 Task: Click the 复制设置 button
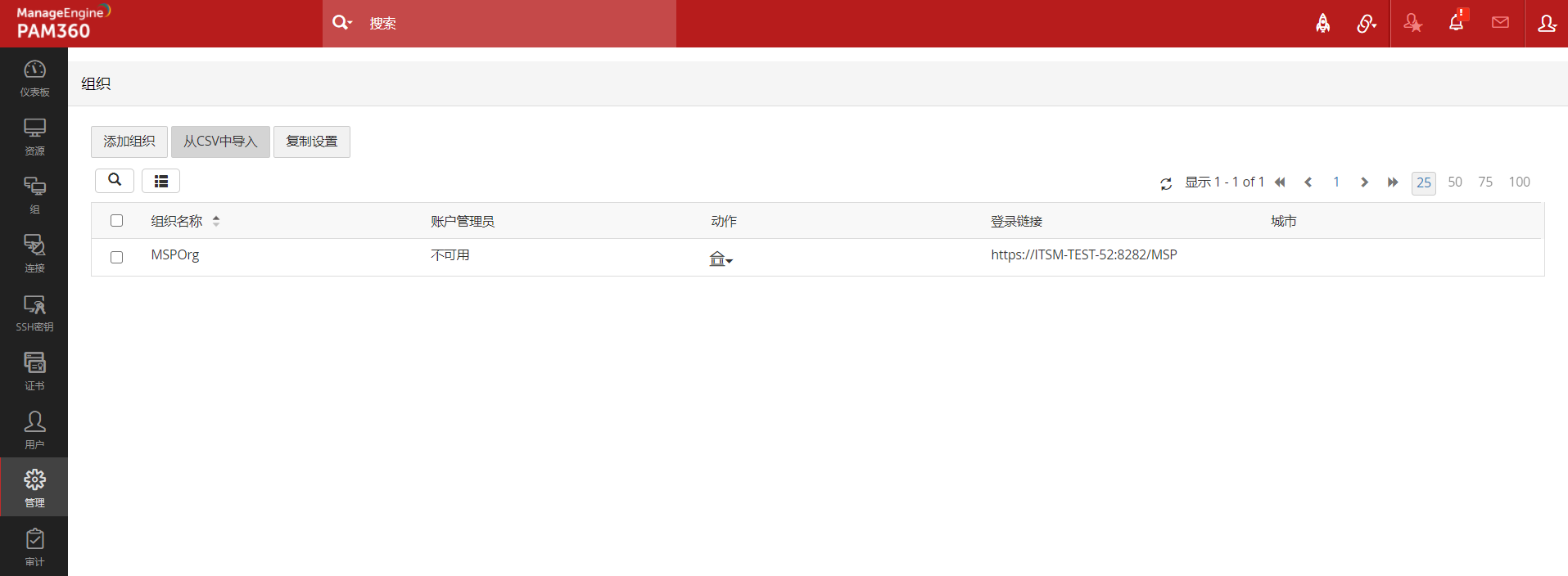coord(312,142)
